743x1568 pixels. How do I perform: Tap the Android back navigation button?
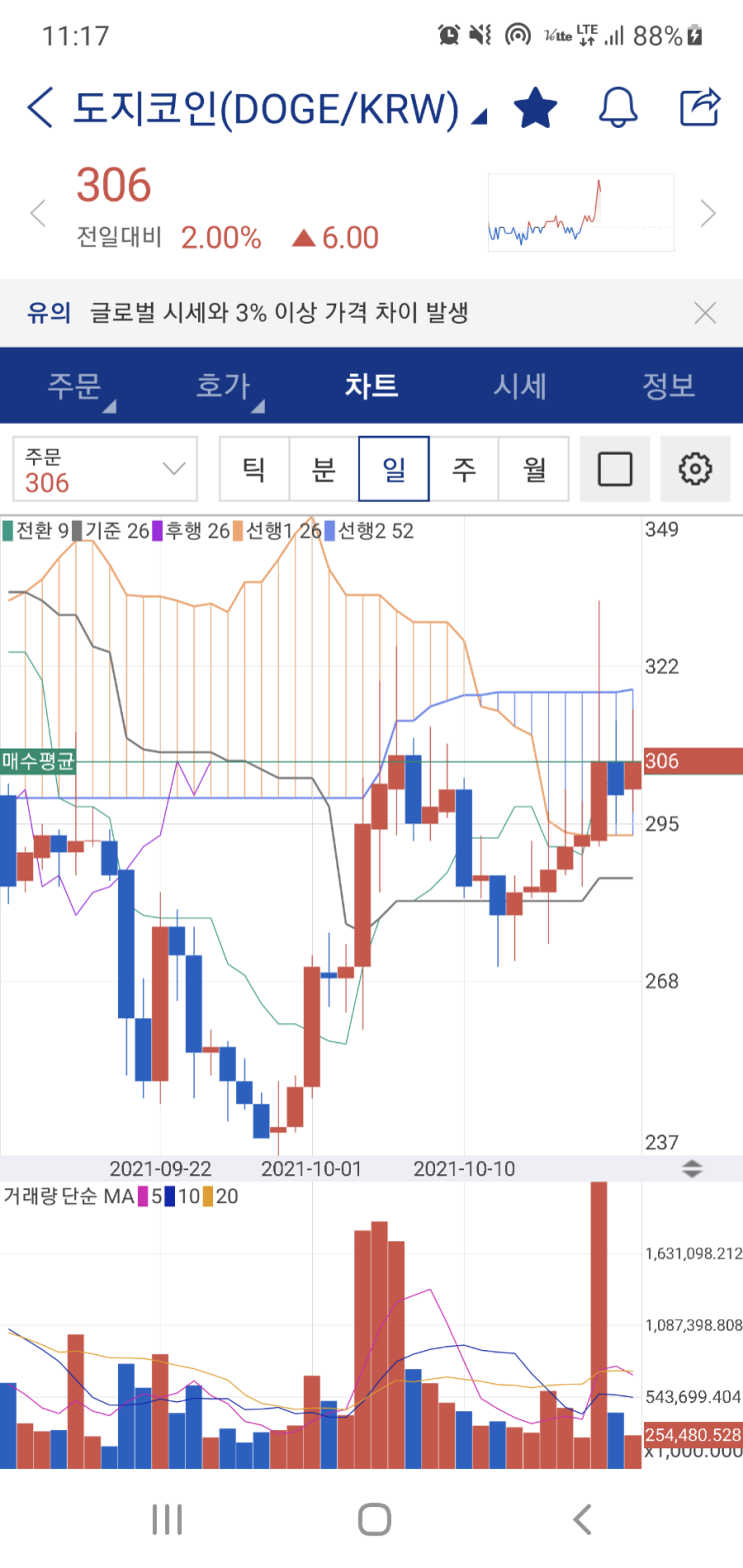pos(582,1520)
